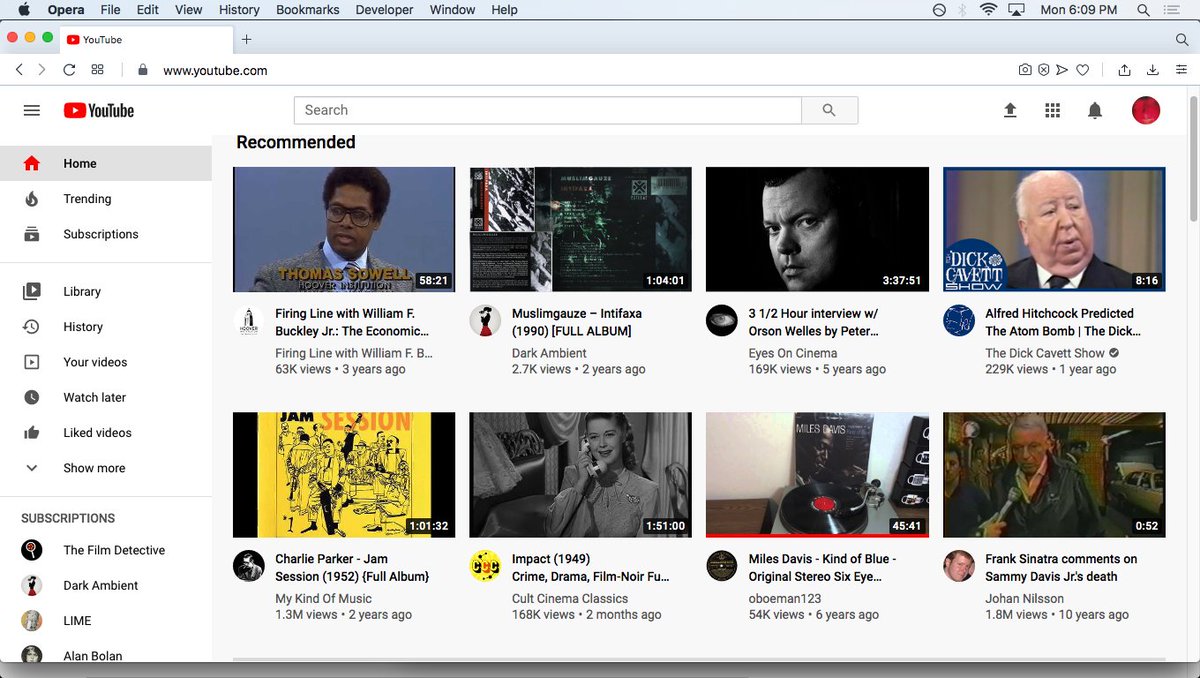Click the Opera downloads arrow icon
Screen dimensions: 1200x678
pos(1152,70)
